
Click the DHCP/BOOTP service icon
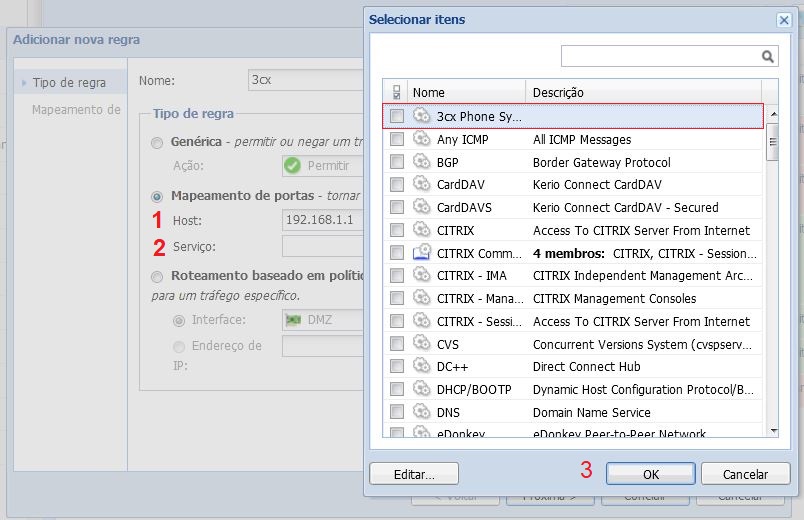click(x=421, y=389)
